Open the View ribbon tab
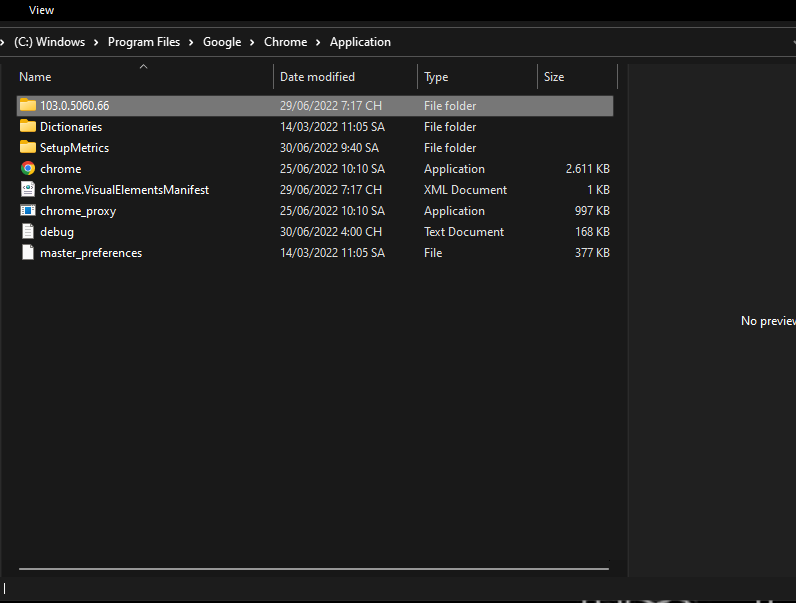This screenshot has width=796, height=603. pos(41,10)
